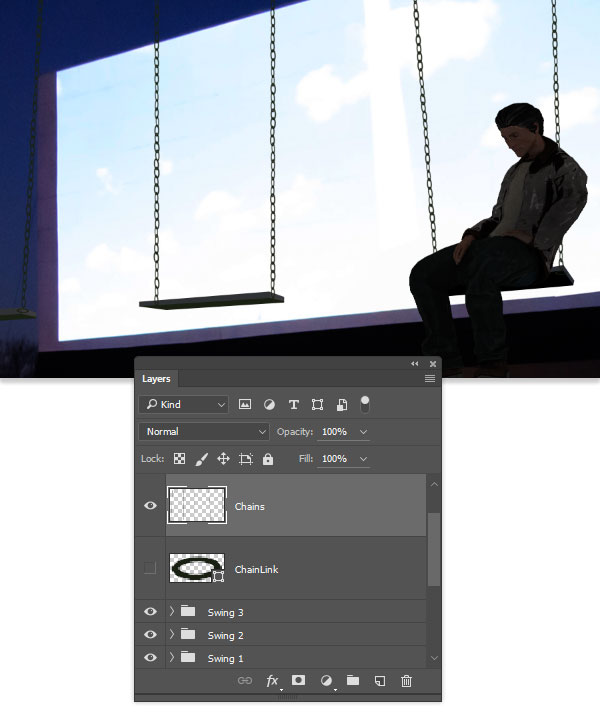
Task: Lock image pixels brush icon
Action: point(202,459)
